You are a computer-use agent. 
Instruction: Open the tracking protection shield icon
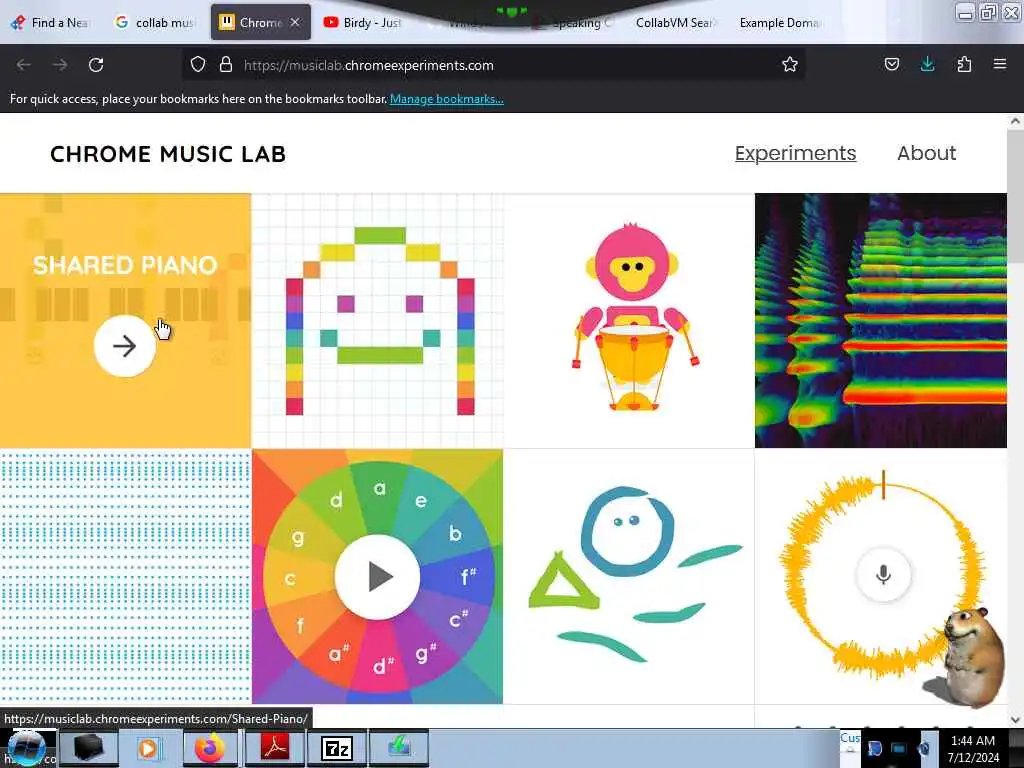coord(198,64)
